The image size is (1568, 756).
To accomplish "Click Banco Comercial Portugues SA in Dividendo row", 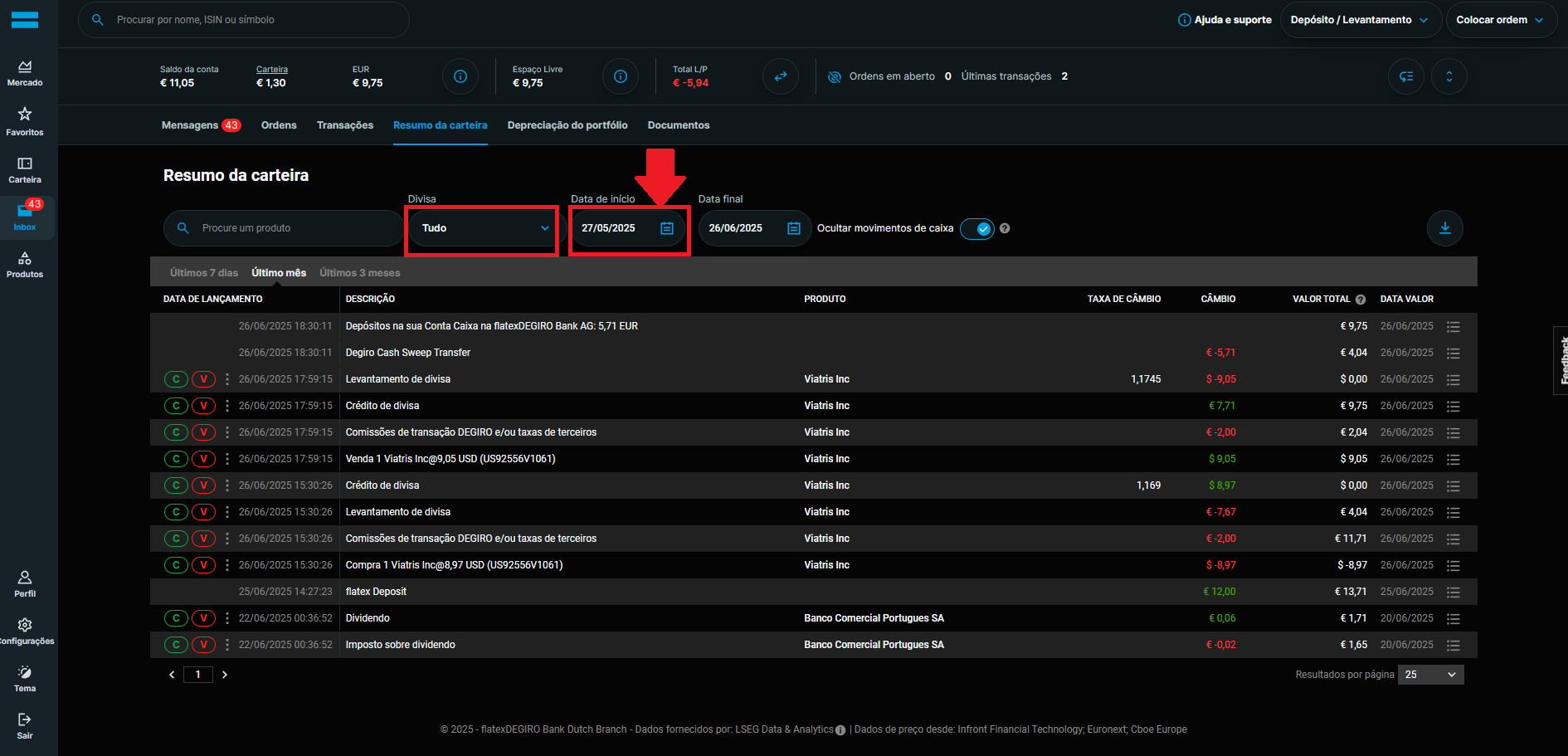I will [x=874, y=618].
